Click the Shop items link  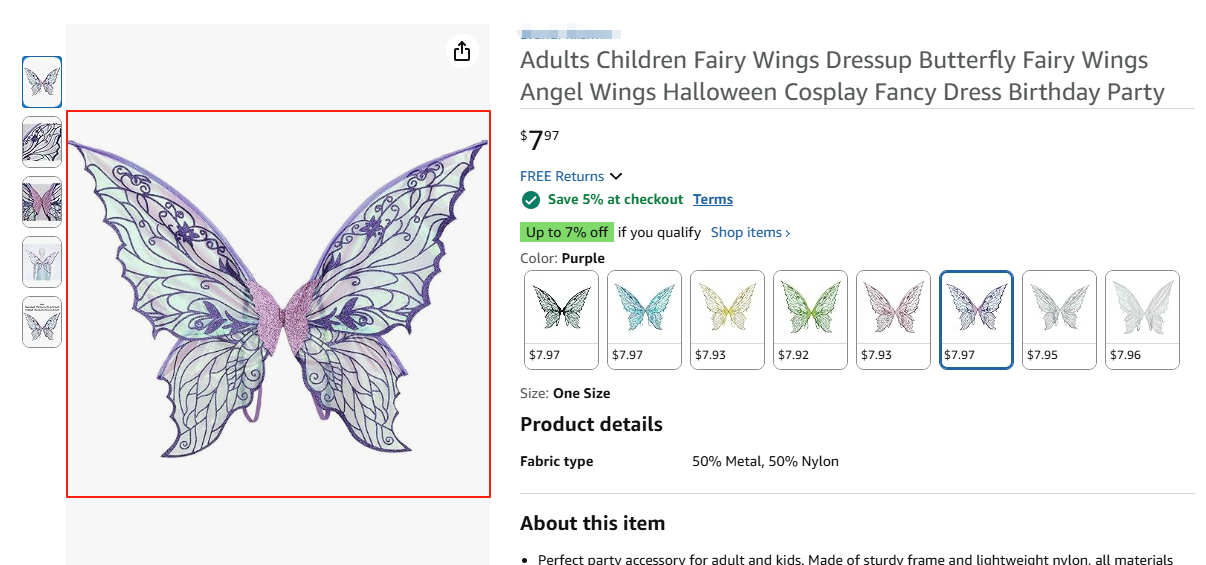coord(750,233)
